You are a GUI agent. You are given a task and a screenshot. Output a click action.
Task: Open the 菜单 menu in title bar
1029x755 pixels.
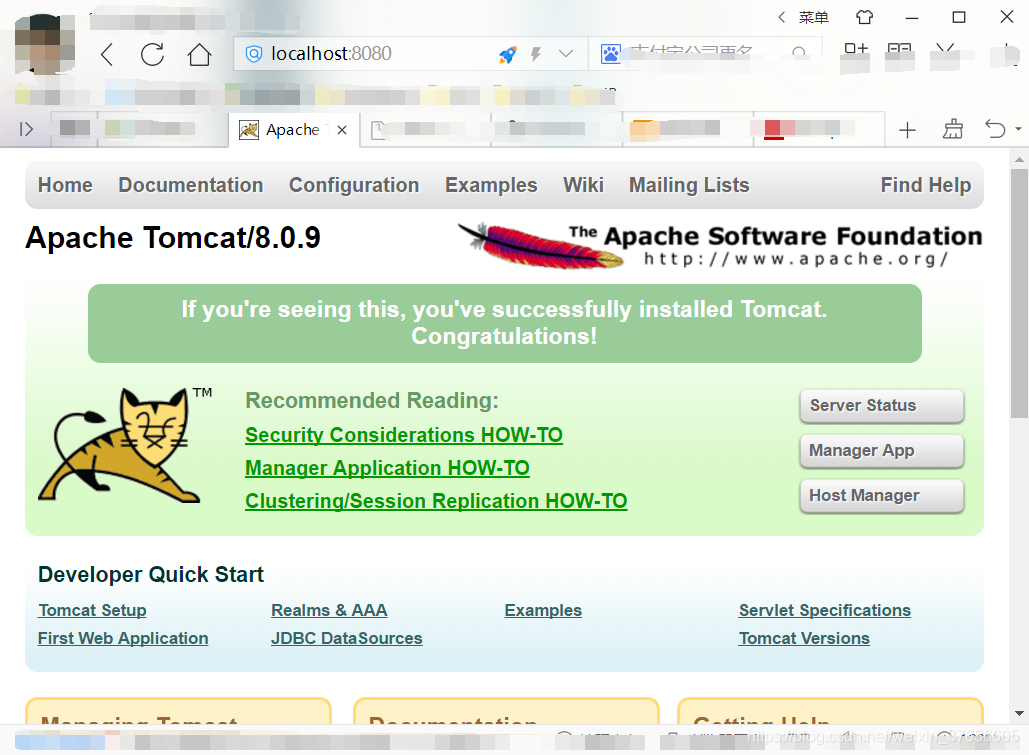click(813, 17)
